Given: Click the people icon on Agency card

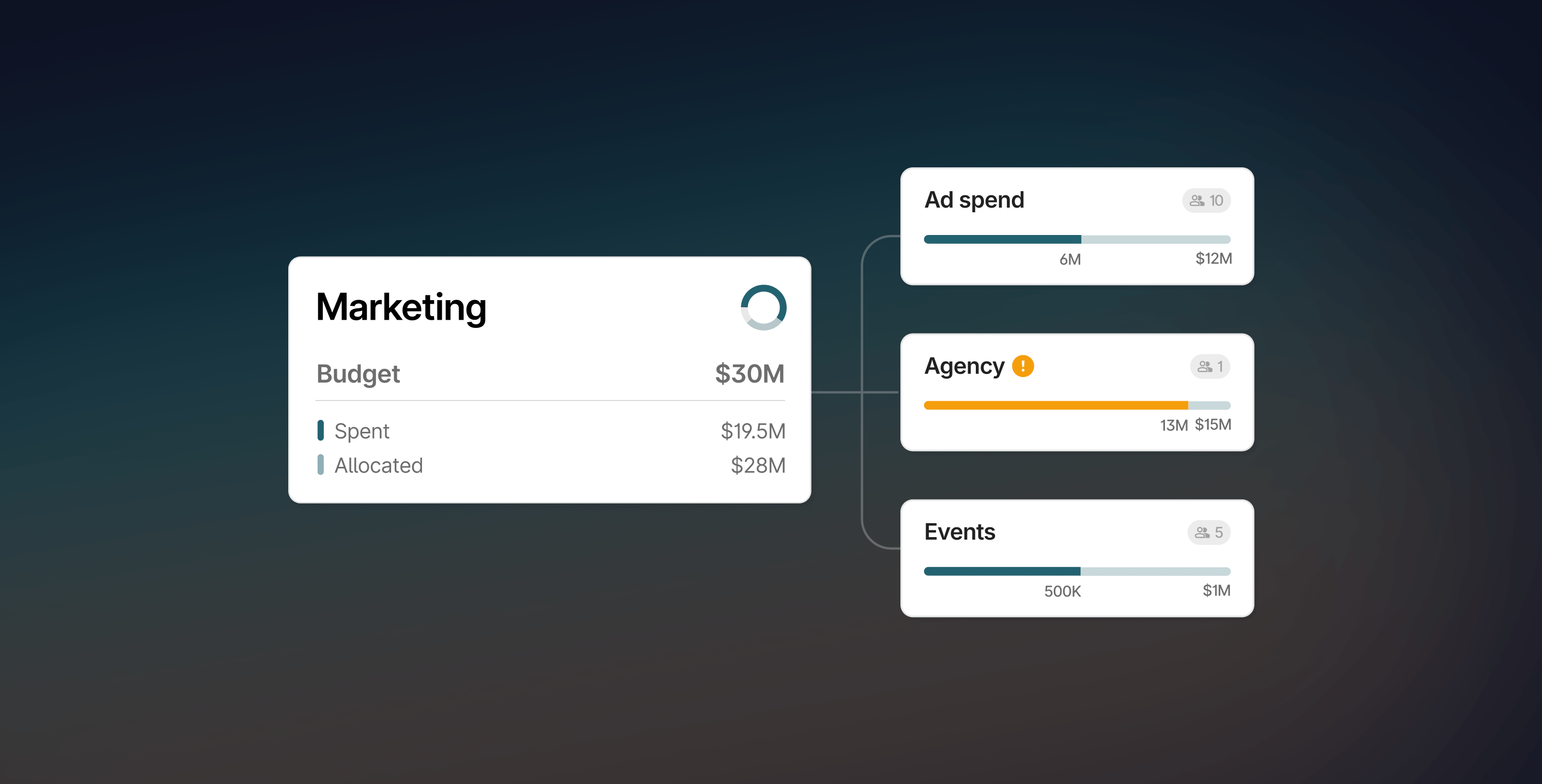Looking at the screenshot, I should 1204,367.
